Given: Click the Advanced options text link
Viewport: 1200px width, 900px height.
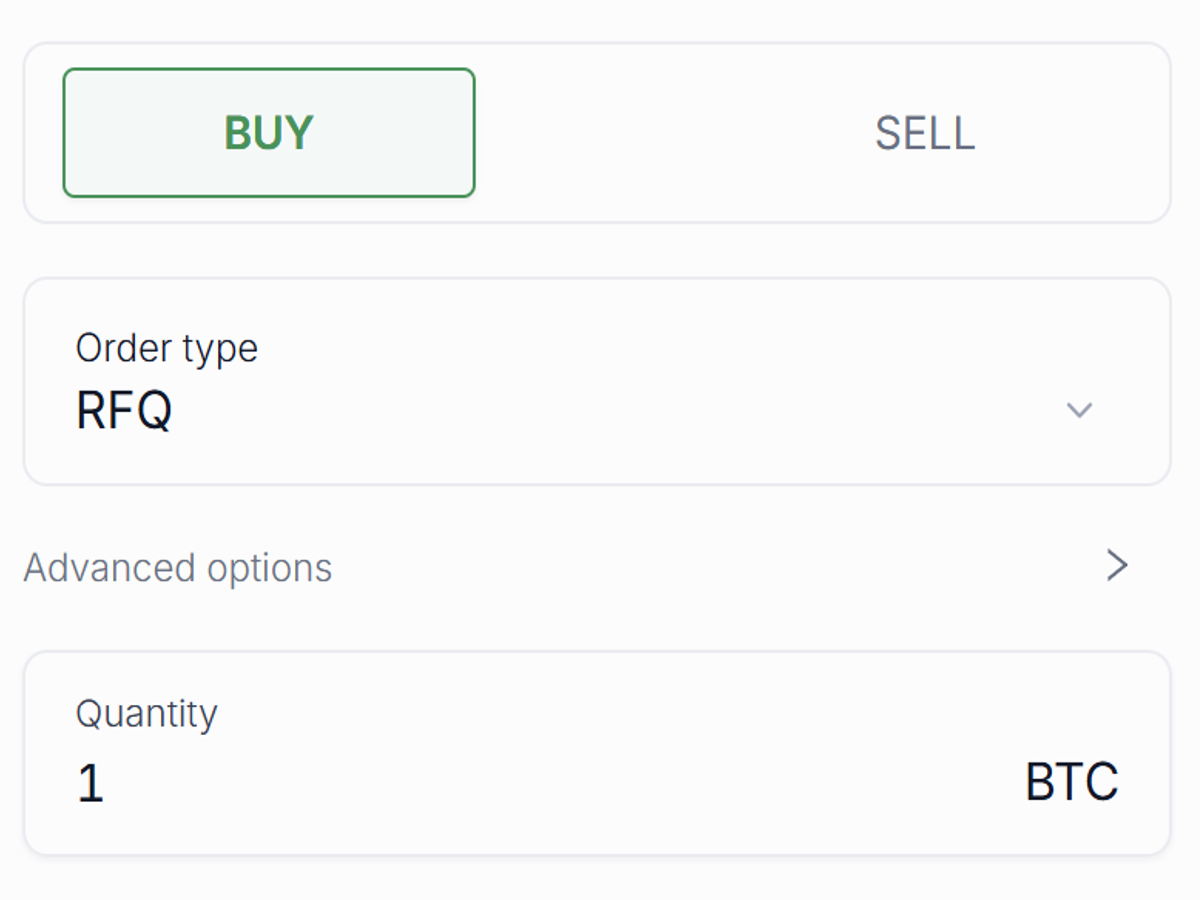Looking at the screenshot, I should pyautogui.click(x=178, y=568).
